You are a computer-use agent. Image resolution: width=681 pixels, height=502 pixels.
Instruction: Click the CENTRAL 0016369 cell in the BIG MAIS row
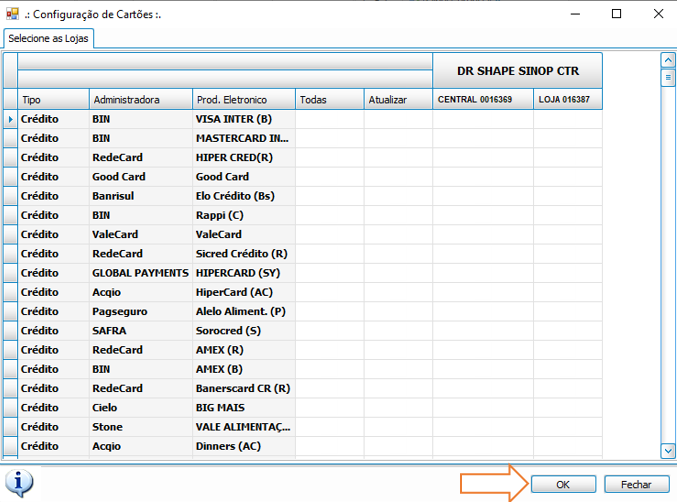click(x=483, y=408)
